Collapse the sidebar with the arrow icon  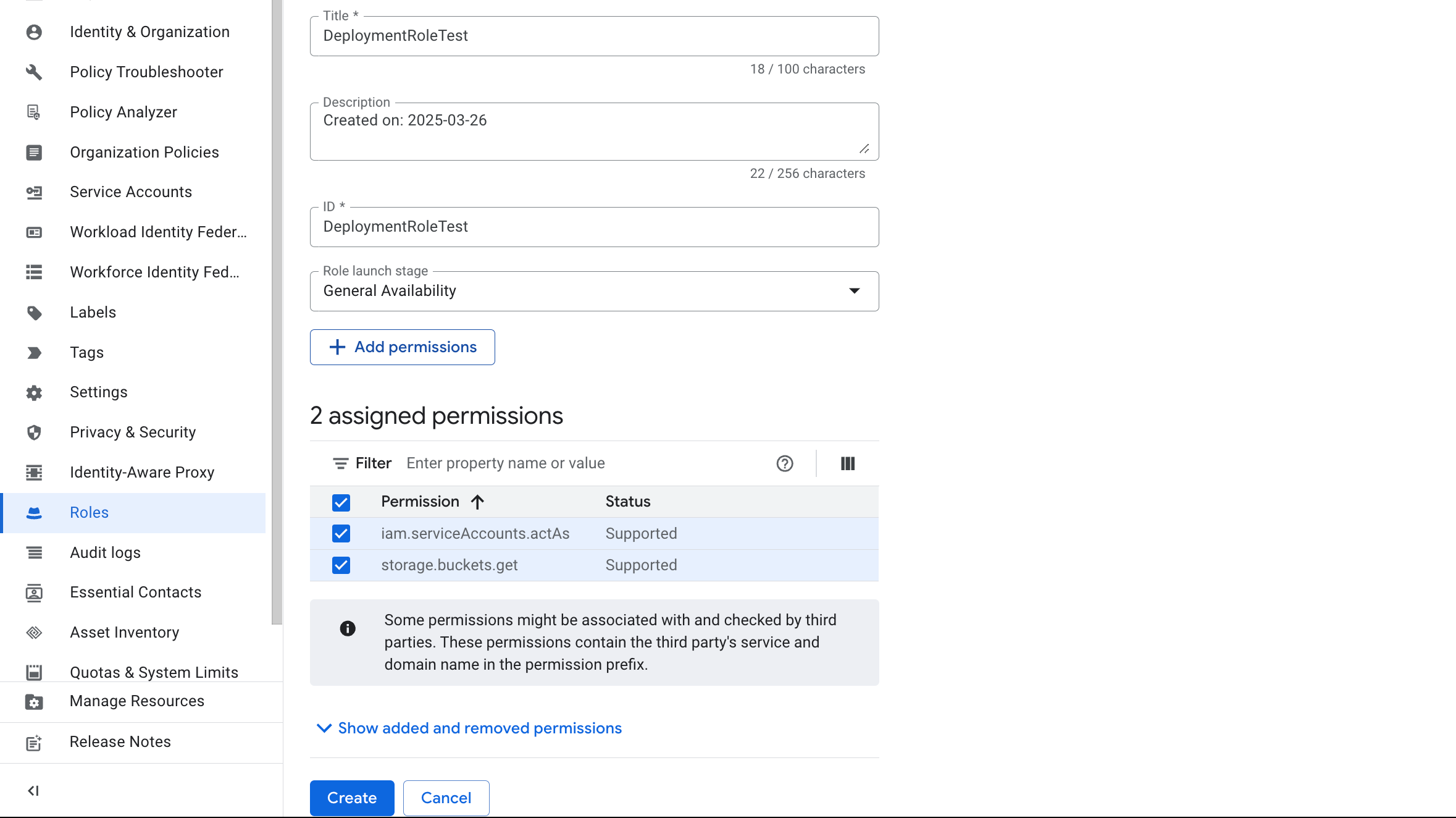pyautogui.click(x=34, y=790)
